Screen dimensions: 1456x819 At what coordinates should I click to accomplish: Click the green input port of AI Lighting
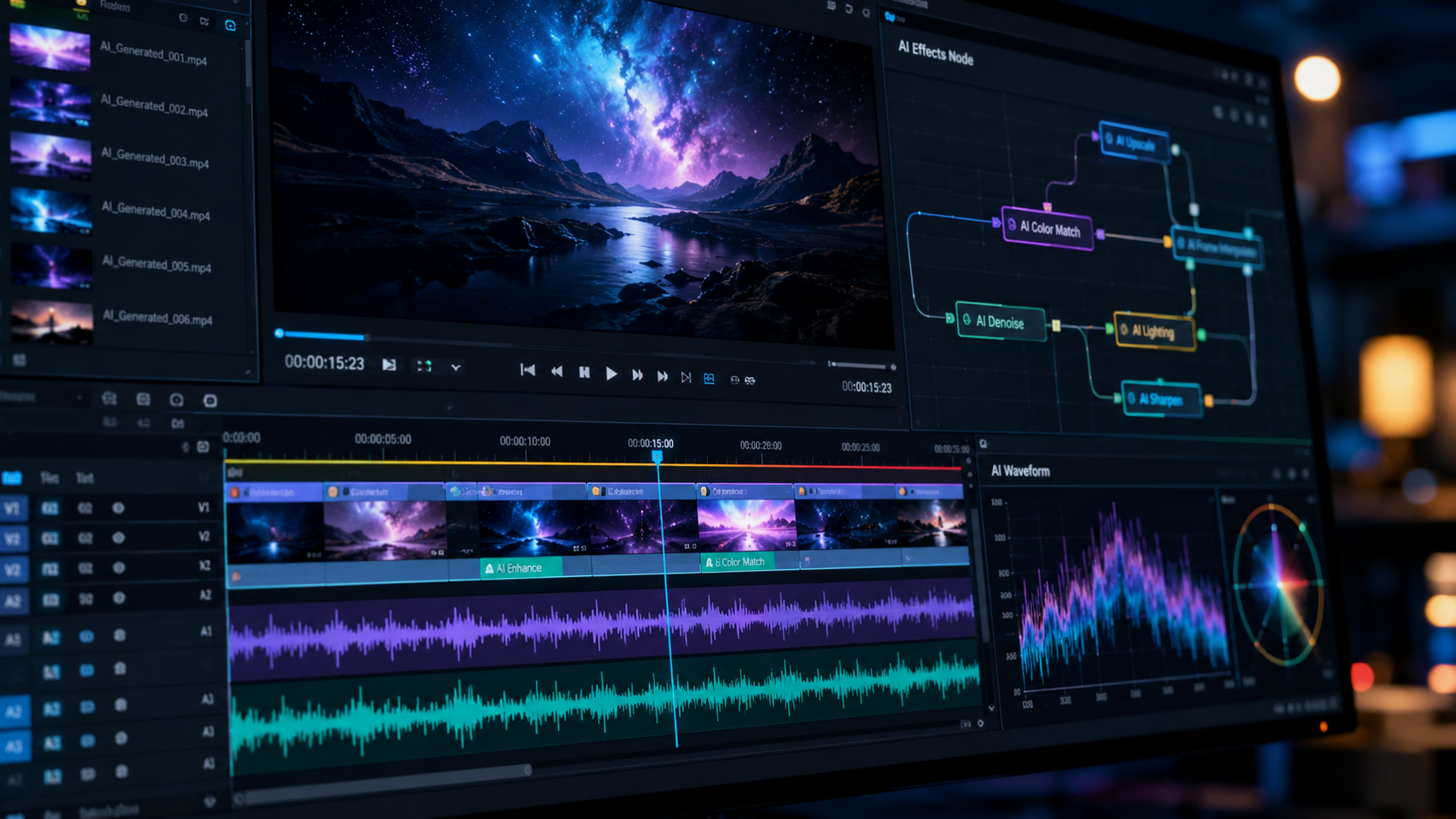(x=1109, y=328)
